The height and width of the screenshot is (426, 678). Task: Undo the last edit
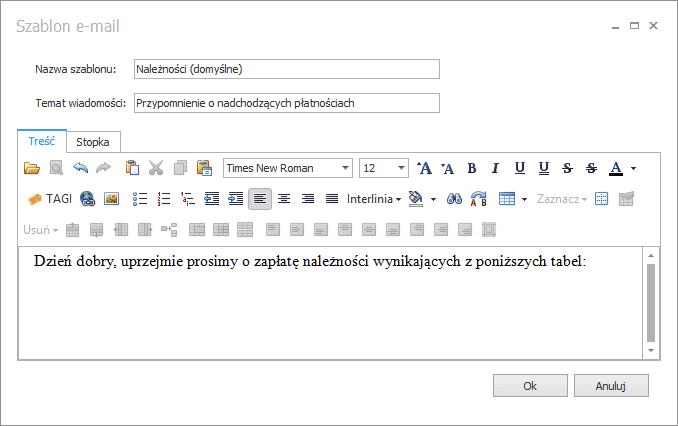[80, 167]
